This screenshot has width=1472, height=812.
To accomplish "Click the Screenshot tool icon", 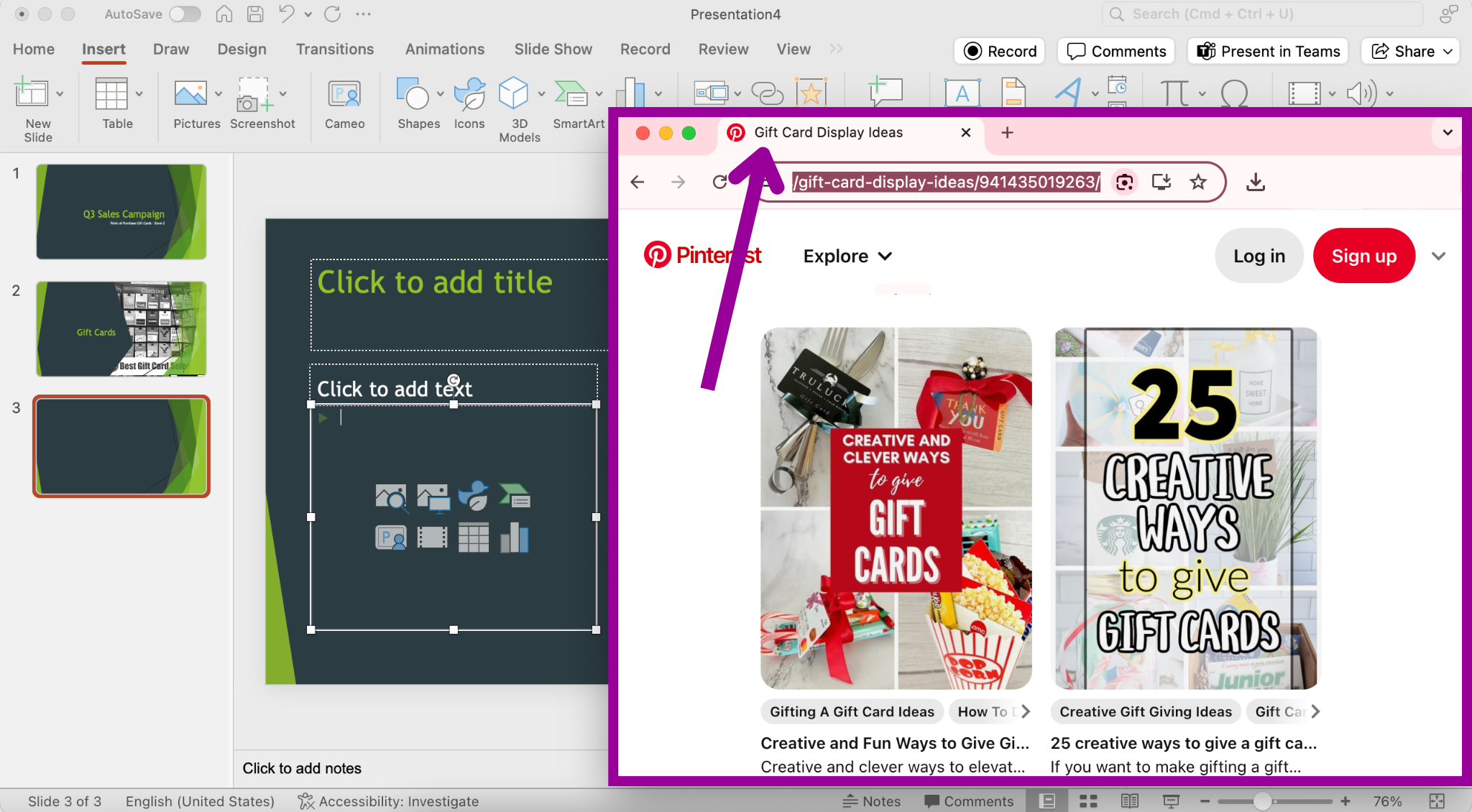I will (x=254, y=94).
